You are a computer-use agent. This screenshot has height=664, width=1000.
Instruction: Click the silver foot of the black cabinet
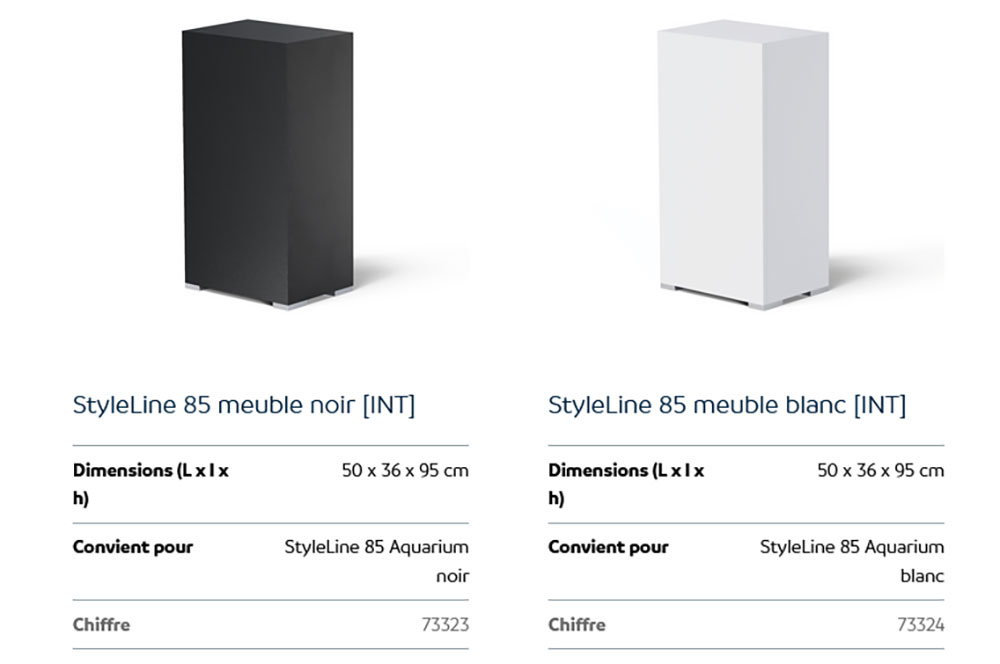288,306
